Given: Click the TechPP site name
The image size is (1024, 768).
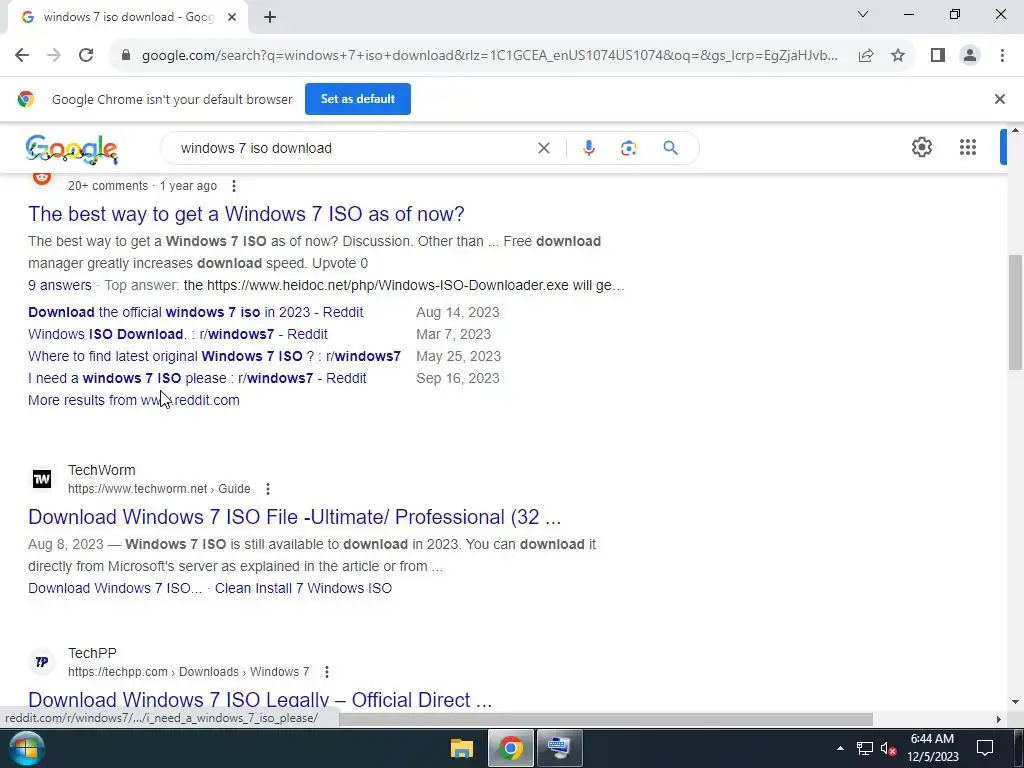Looking at the screenshot, I should pos(92,653).
